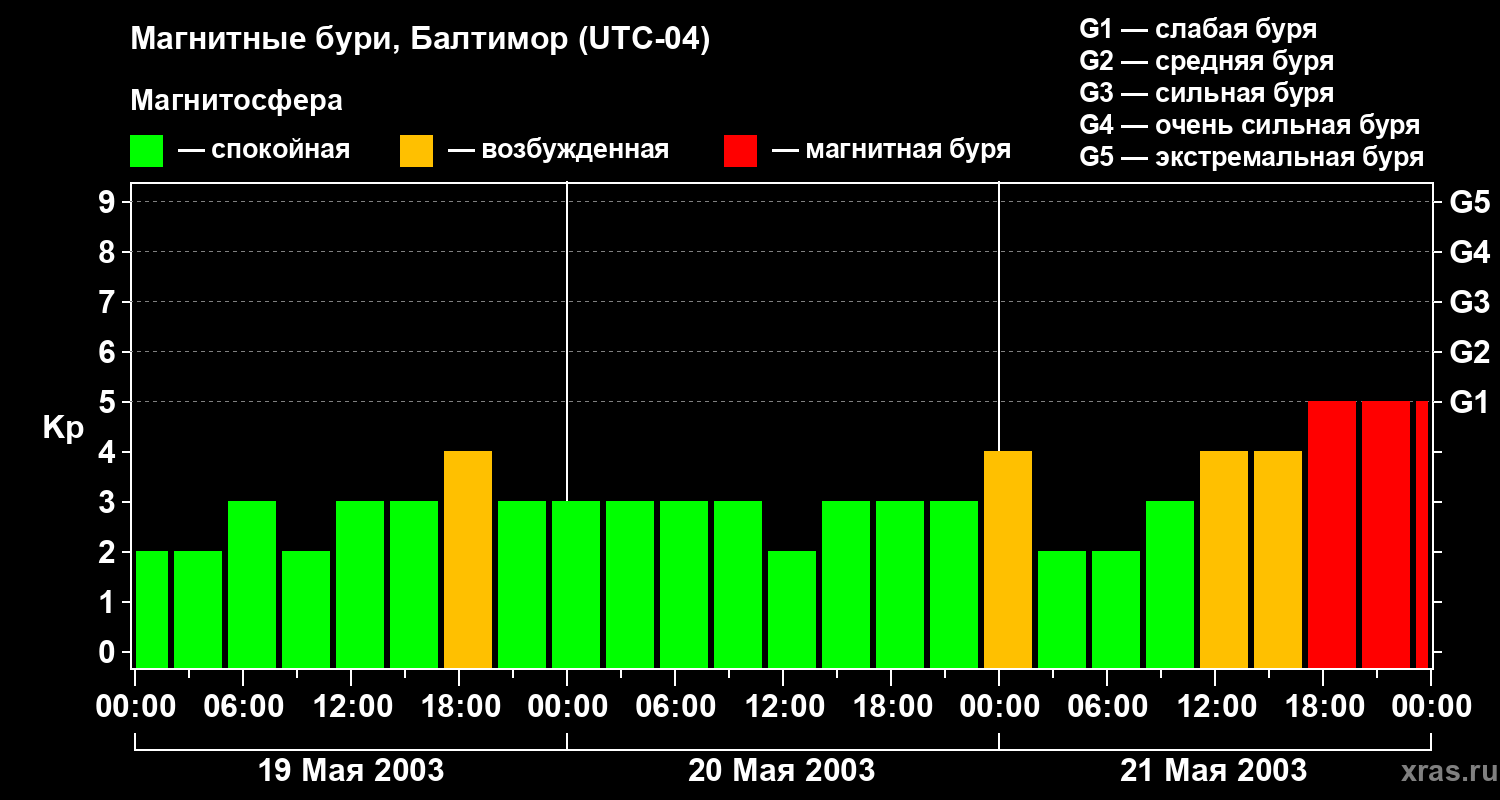The image size is (1500, 800).
Task: Click the G3 — сильная буря legend entry
Action: click(x=1206, y=93)
